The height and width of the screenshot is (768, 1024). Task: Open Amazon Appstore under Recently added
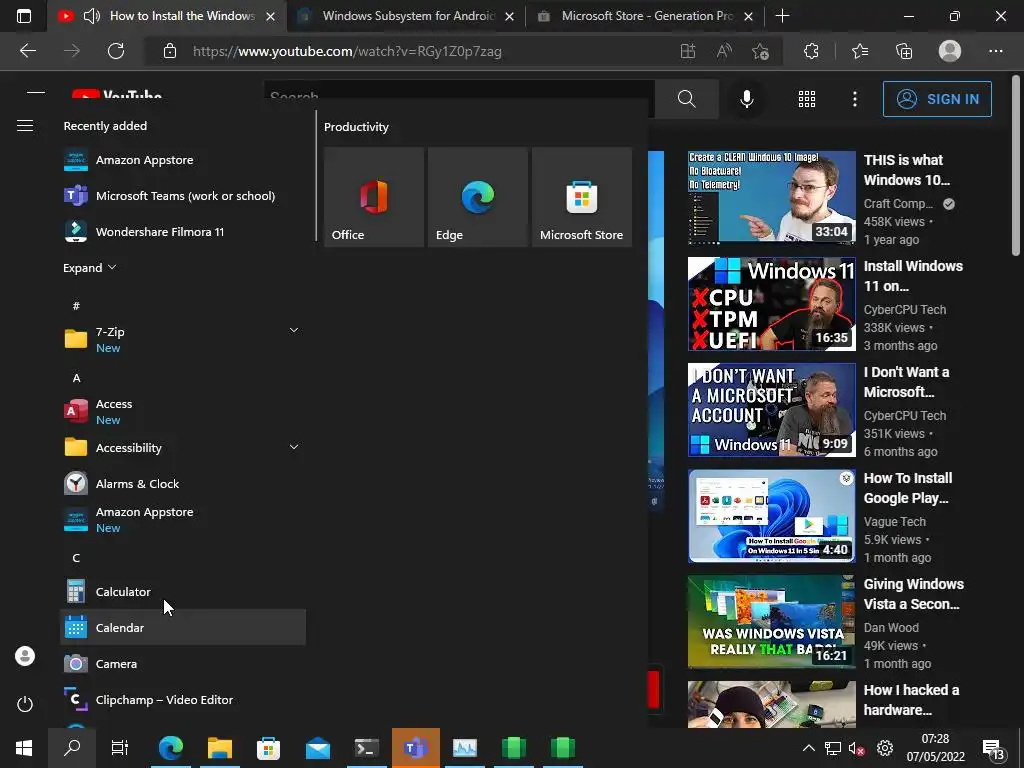click(183, 160)
